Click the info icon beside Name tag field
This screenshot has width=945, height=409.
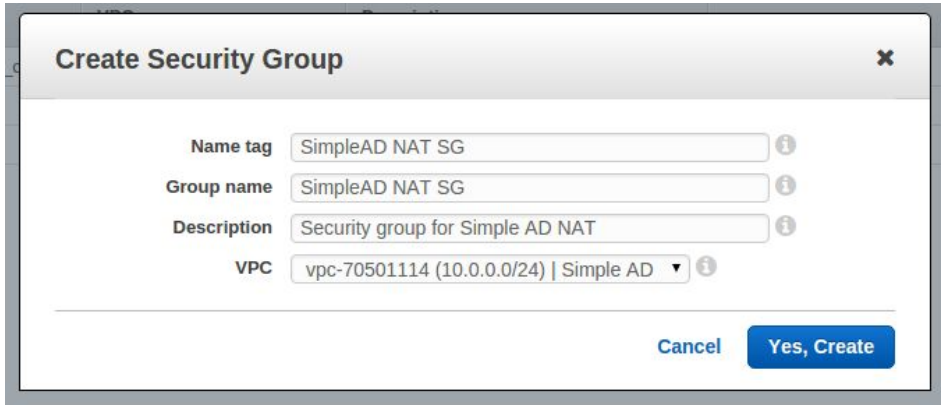coord(786,146)
